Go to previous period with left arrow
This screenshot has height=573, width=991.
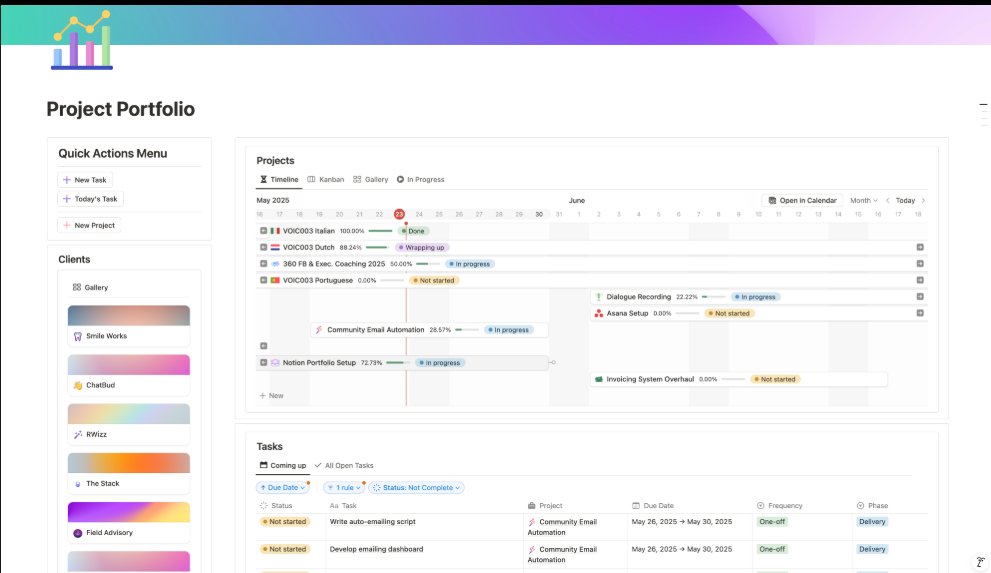pos(887,200)
